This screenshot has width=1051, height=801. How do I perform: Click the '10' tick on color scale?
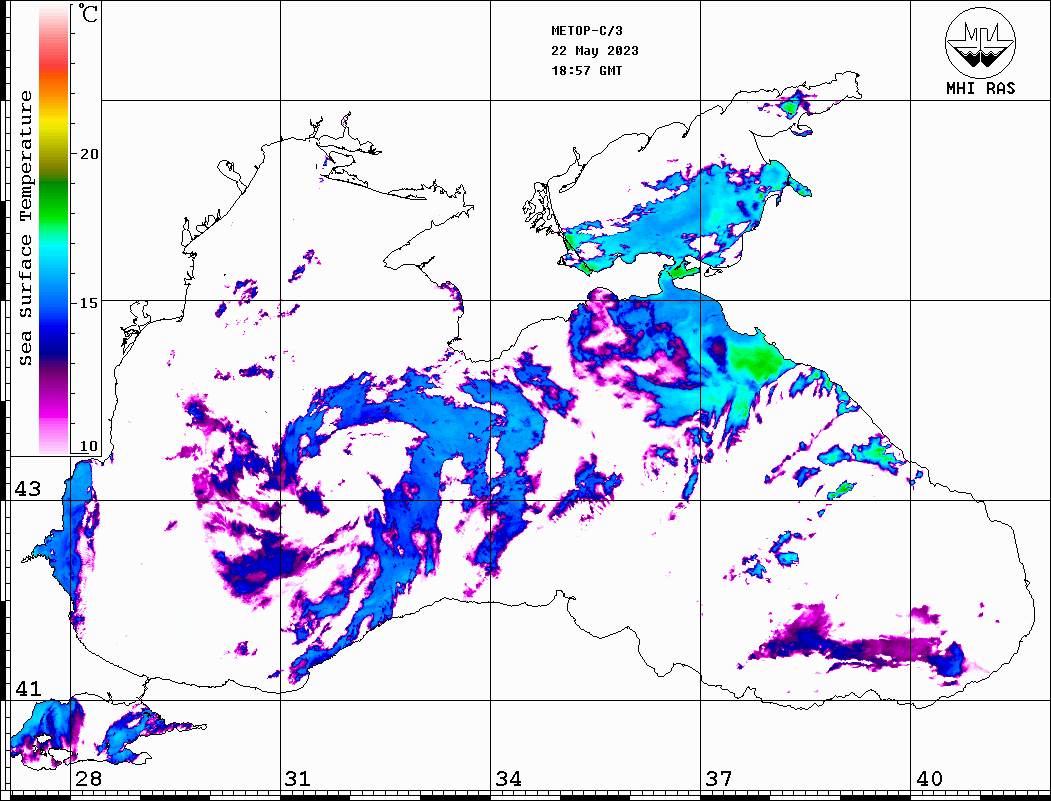pos(88,446)
